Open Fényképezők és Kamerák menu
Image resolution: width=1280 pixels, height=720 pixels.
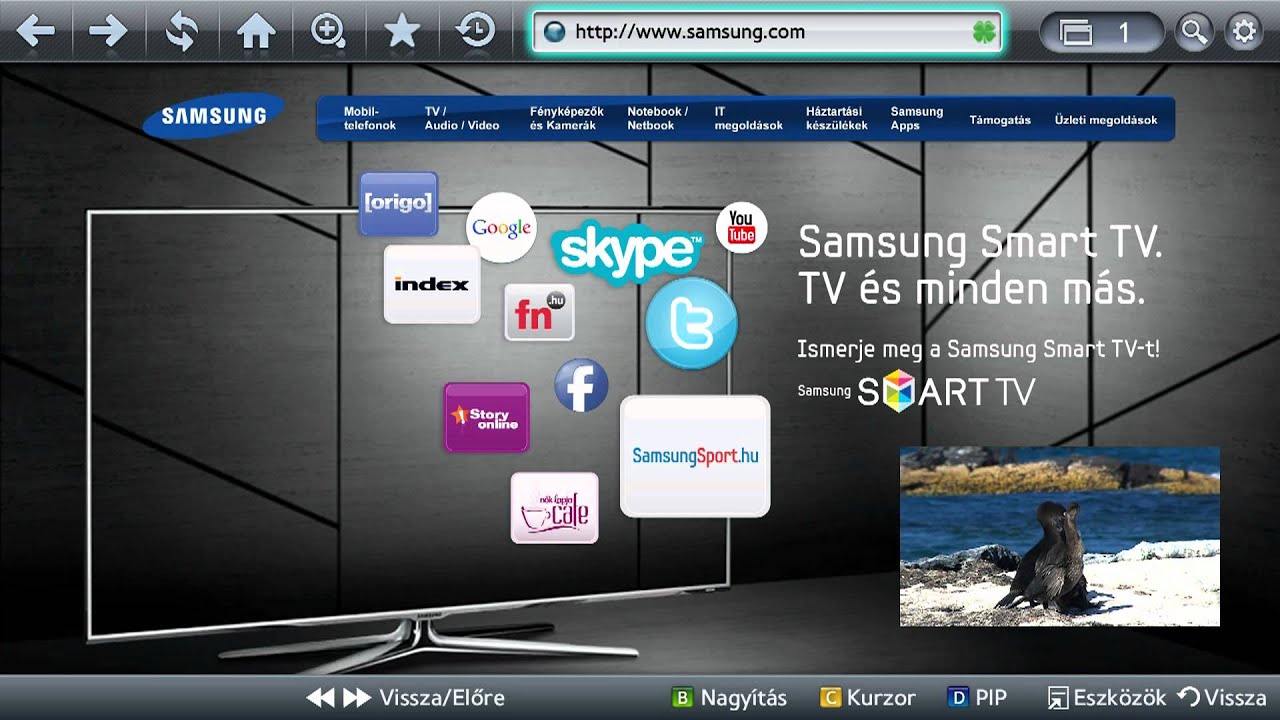pos(567,118)
